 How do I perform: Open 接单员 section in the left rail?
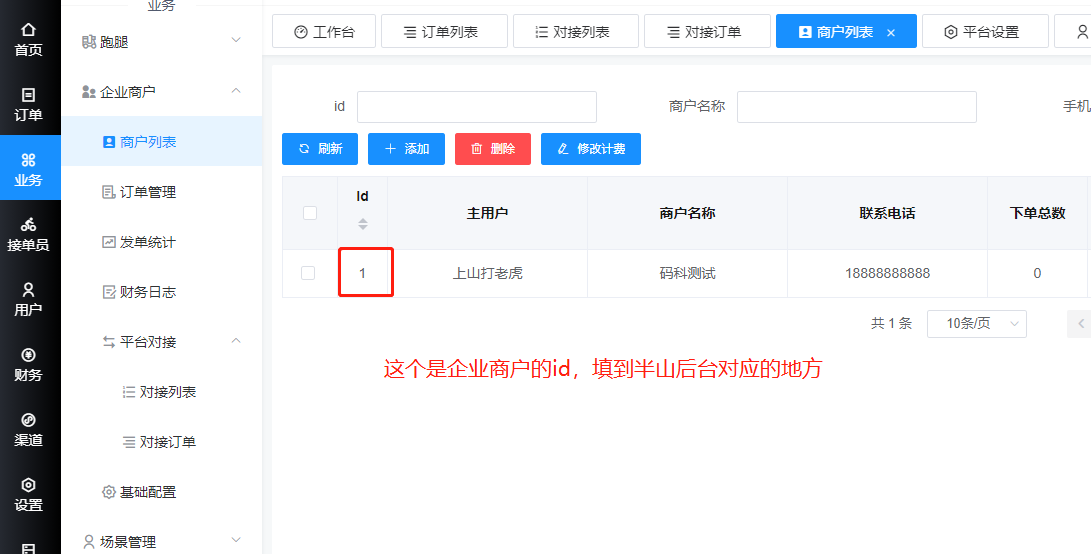tap(29, 235)
